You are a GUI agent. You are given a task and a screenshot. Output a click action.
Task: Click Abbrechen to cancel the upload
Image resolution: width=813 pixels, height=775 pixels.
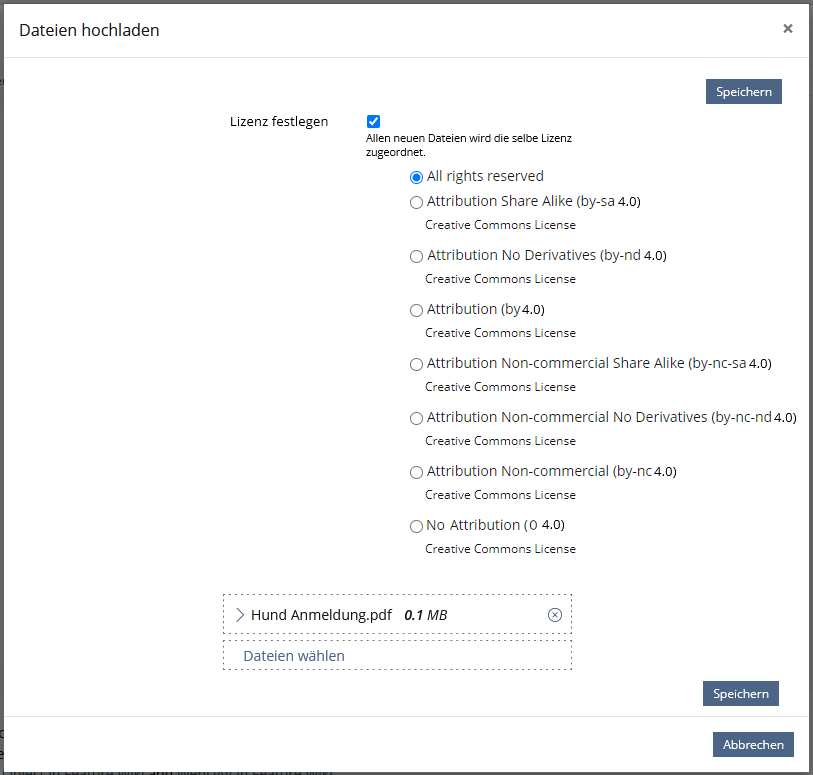(753, 744)
